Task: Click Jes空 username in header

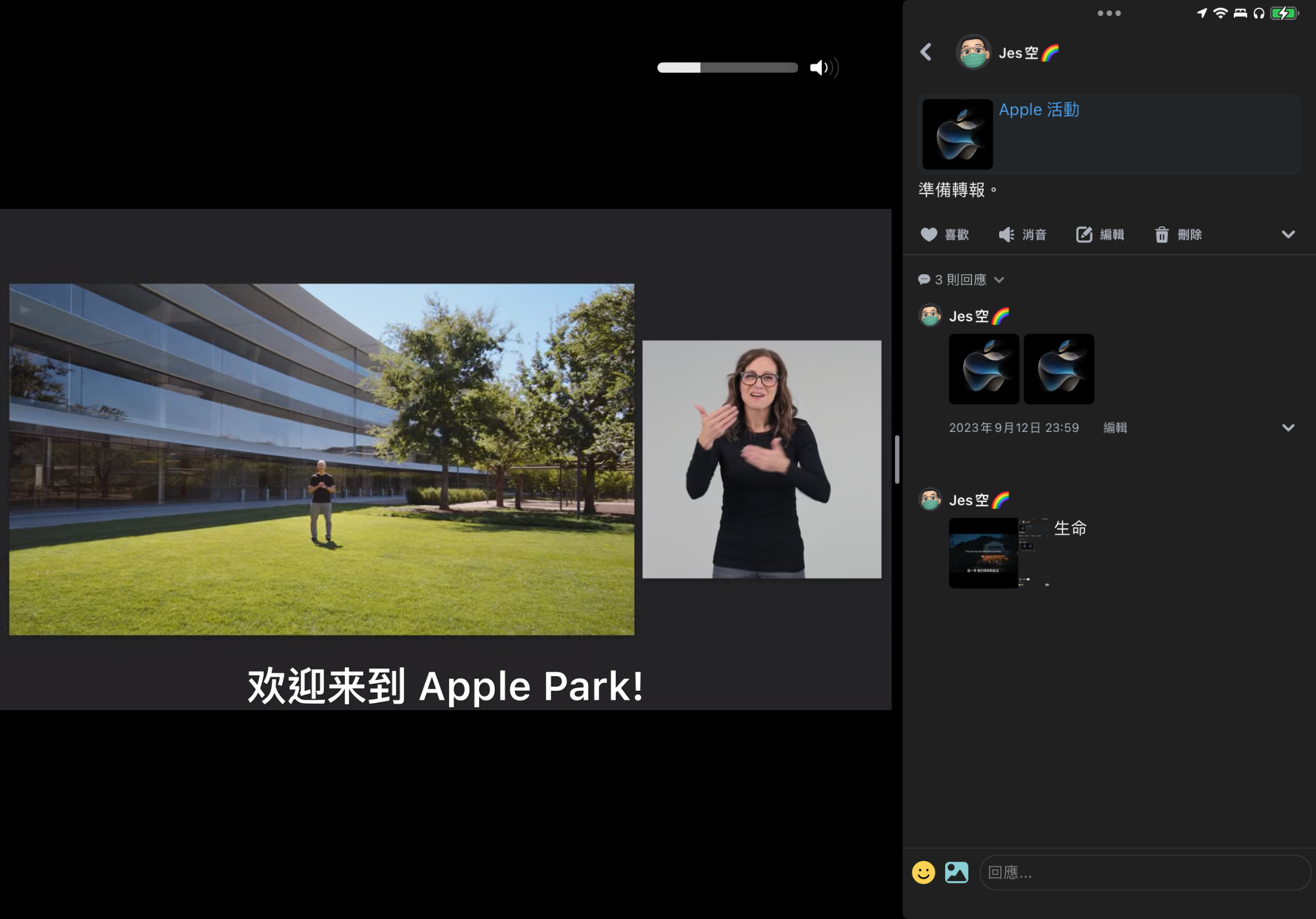Action: pyautogui.click(x=1029, y=53)
